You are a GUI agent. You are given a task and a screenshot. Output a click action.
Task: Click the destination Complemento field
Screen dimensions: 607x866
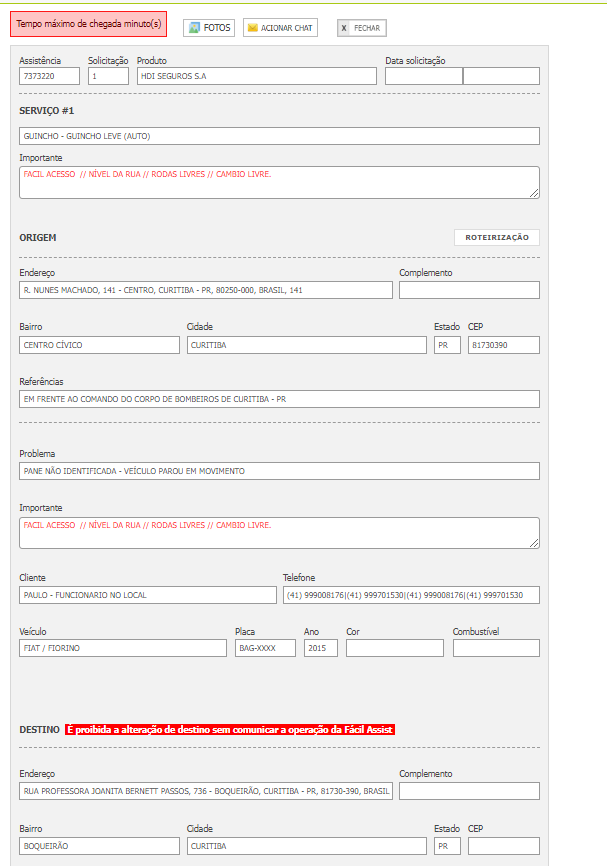469,791
